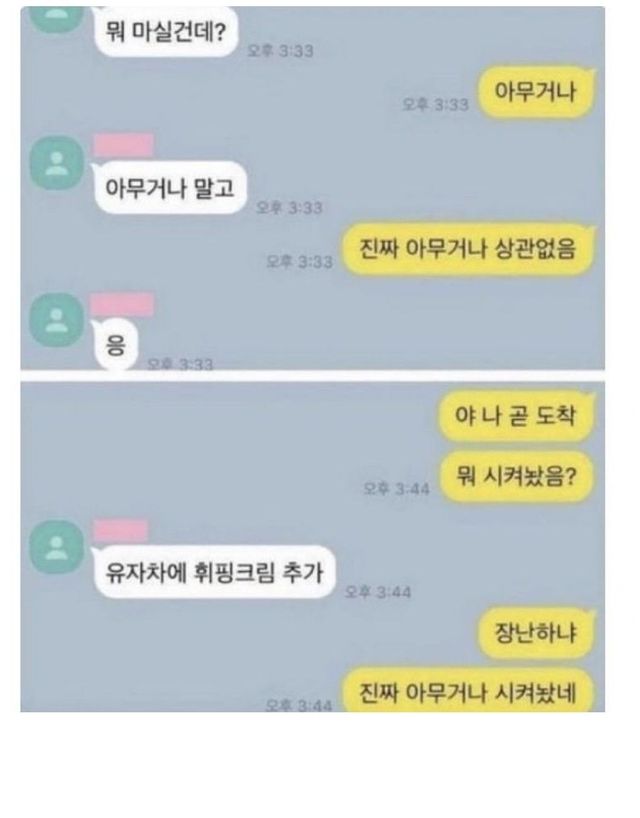Select the '야 나 곧 도착' message bubble

[x=516, y=416]
